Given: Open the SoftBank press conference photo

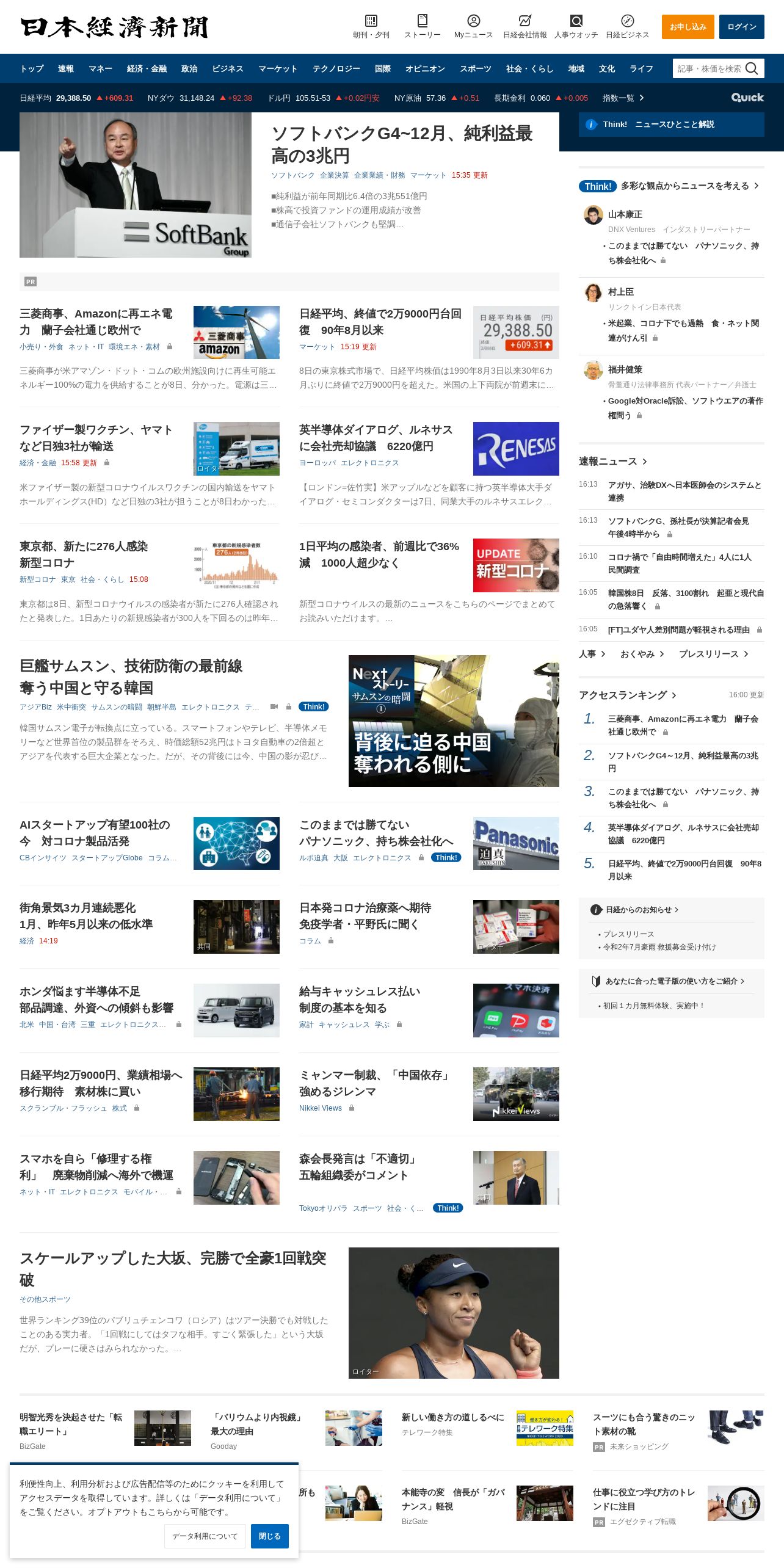Looking at the screenshot, I should [136, 185].
